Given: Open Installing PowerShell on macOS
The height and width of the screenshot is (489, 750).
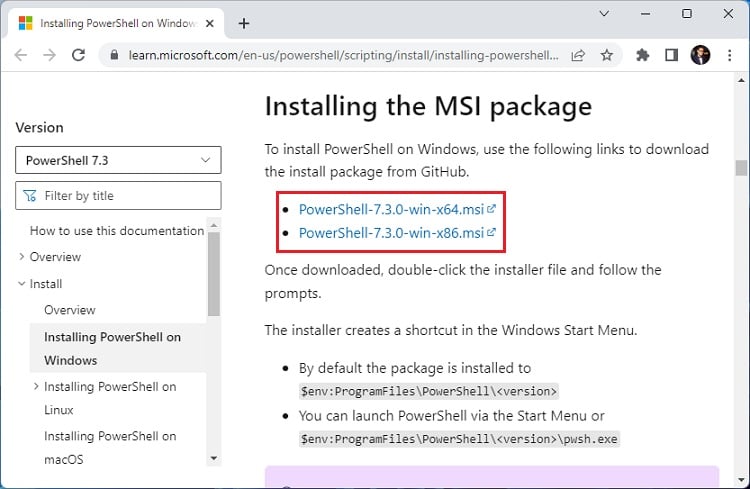Looking at the screenshot, I should tap(110, 448).
